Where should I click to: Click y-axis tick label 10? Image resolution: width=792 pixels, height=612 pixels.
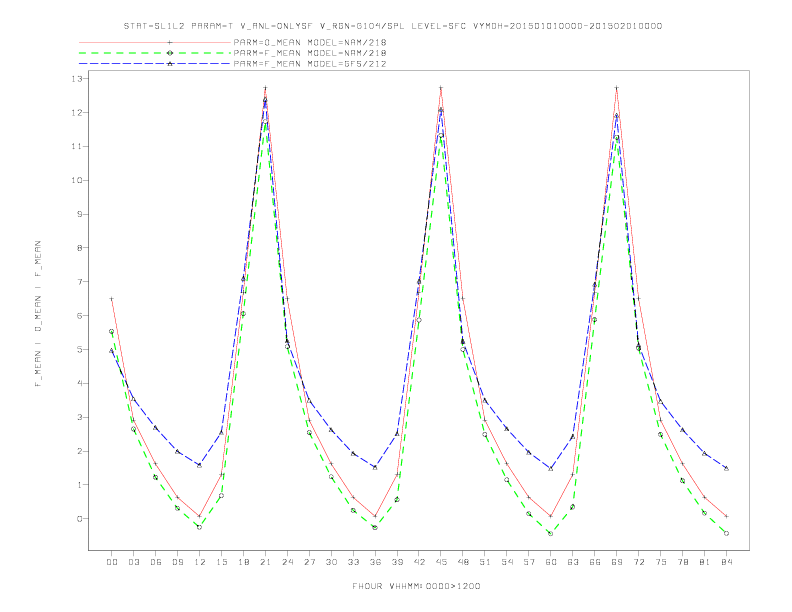(x=77, y=180)
